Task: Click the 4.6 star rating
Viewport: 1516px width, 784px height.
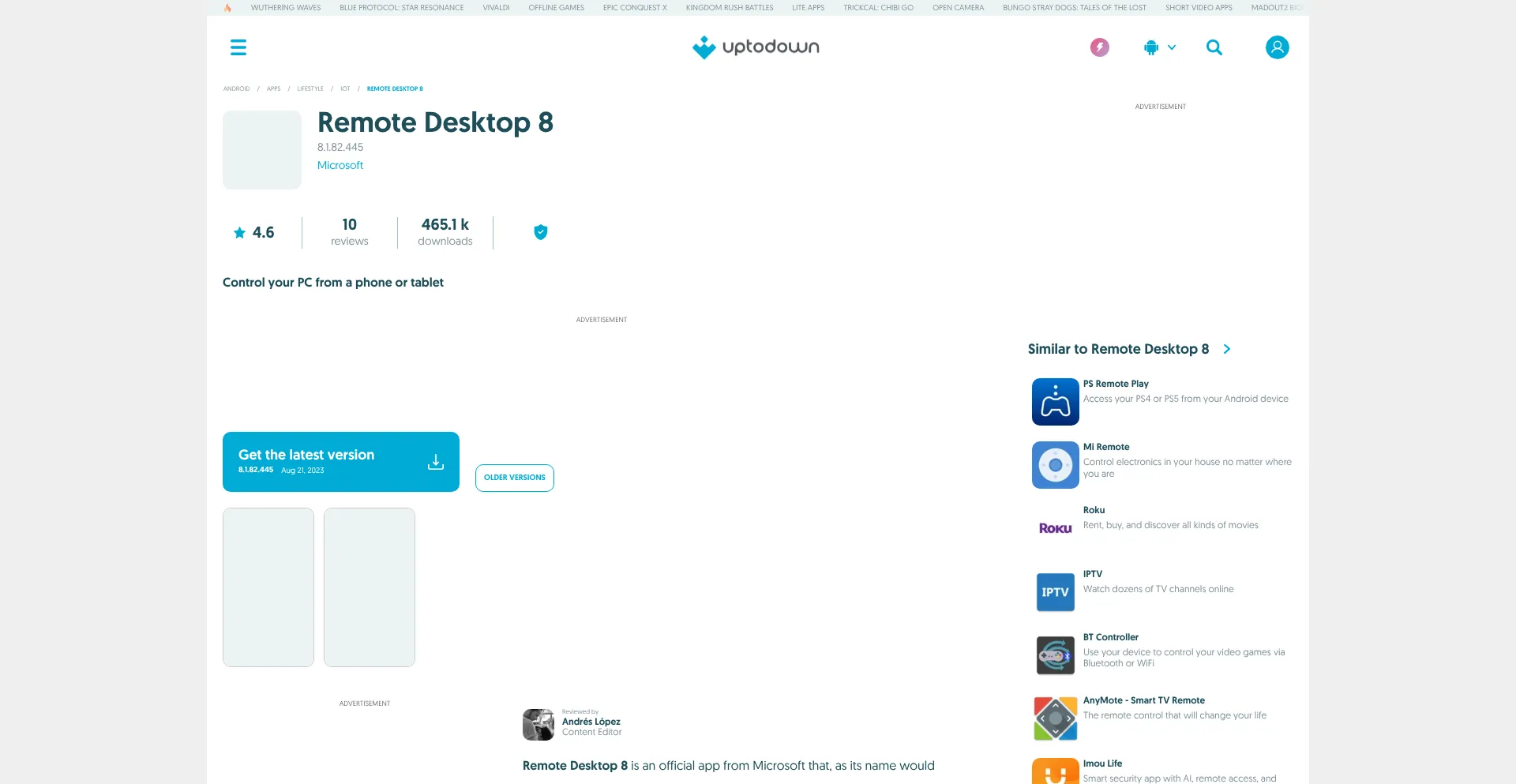Action: 254,233
